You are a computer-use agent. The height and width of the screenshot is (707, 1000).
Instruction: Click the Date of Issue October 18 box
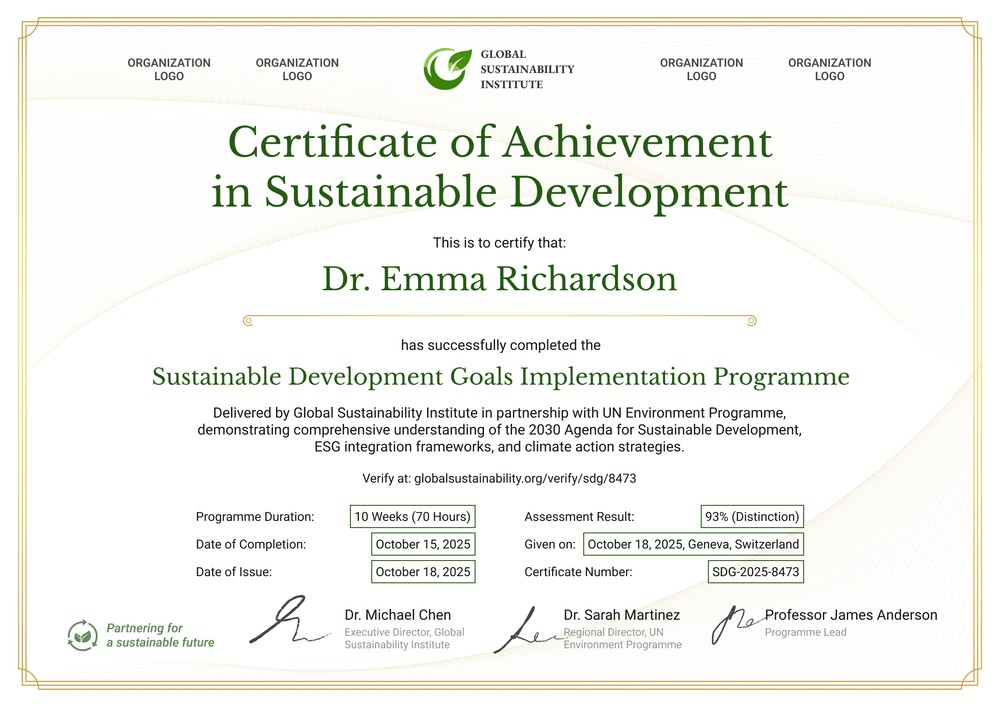(423, 571)
